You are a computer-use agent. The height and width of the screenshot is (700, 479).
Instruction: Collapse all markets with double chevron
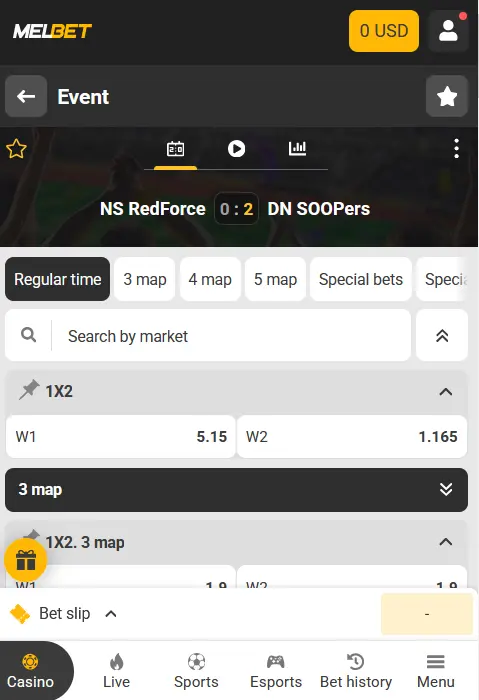point(442,336)
